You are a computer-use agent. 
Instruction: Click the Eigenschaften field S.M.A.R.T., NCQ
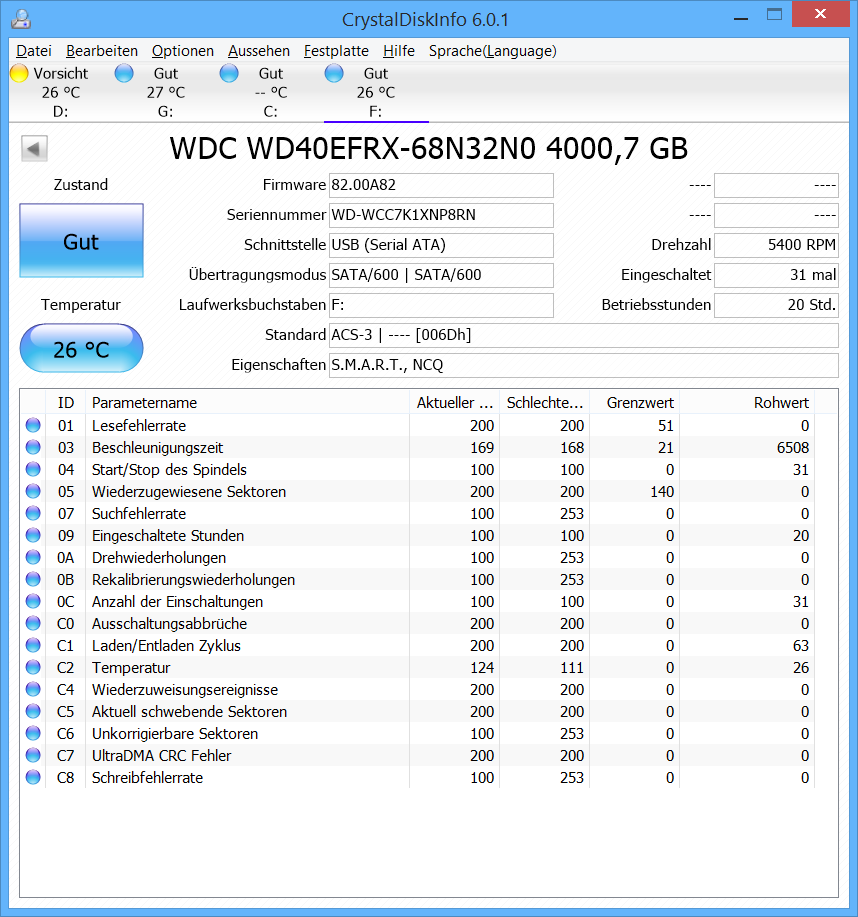point(584,365)
